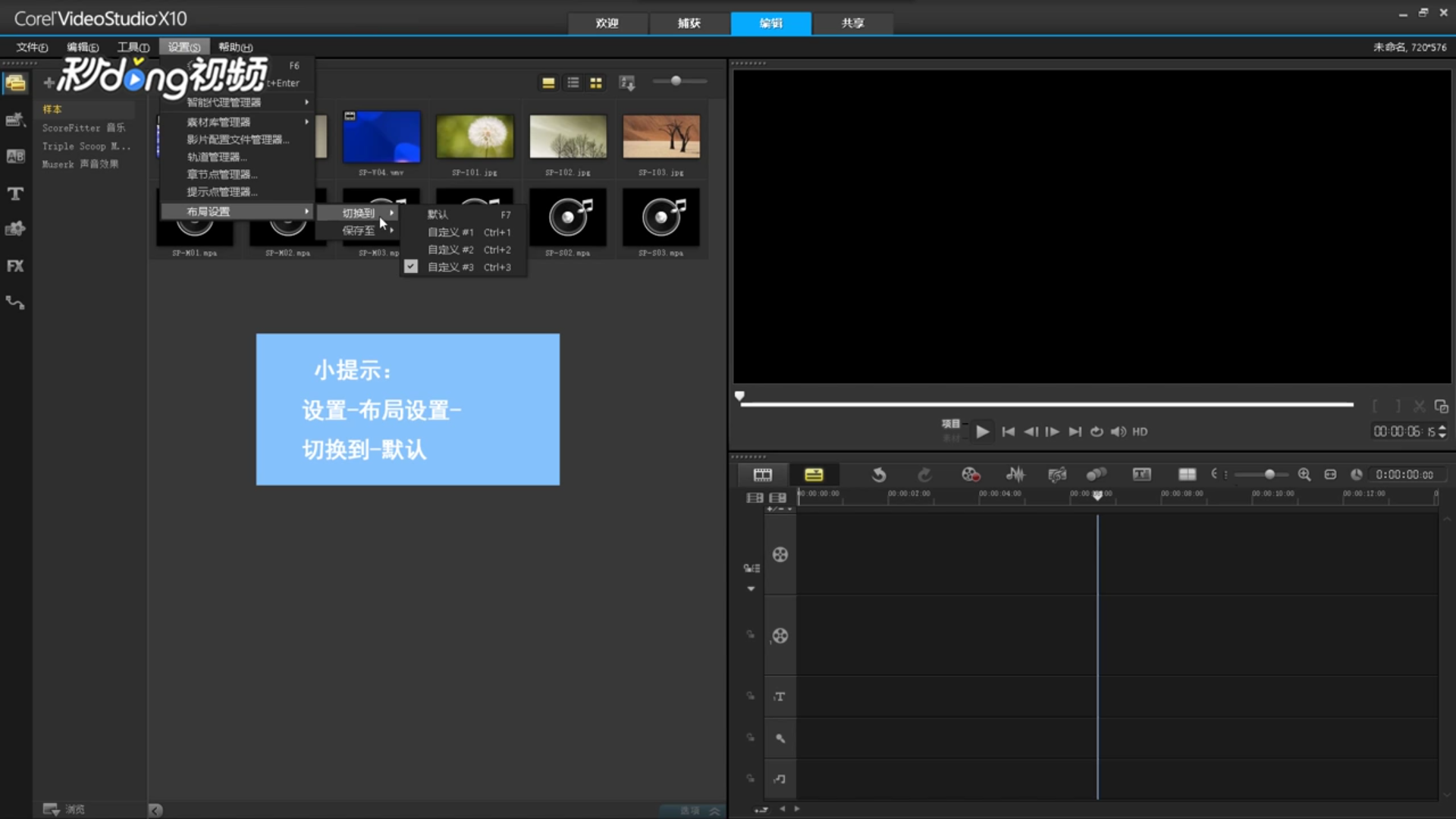Click zoom-in magnifier on timeline toolbar
1456x819 pixels.
tap(1304, 475)
